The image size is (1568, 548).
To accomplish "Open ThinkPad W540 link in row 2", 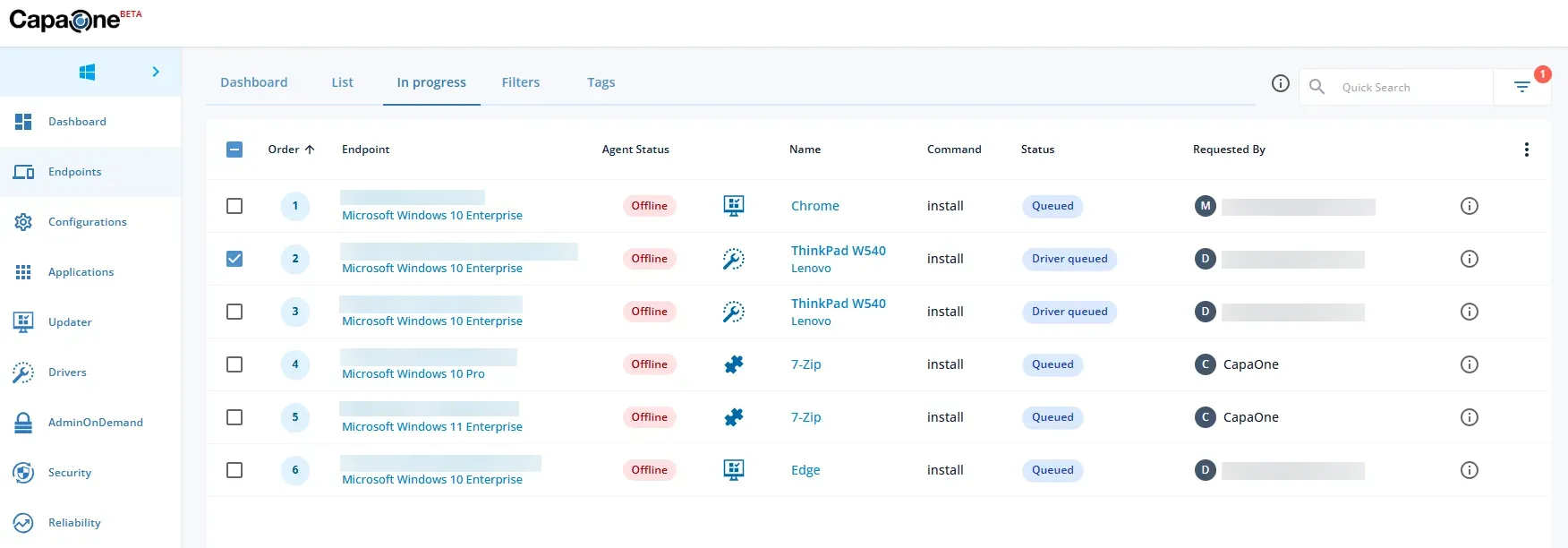I will tap(839, 251).
